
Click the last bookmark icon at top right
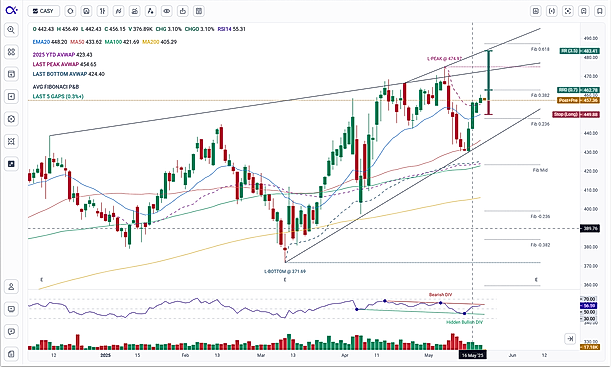[x=600, y=11]
